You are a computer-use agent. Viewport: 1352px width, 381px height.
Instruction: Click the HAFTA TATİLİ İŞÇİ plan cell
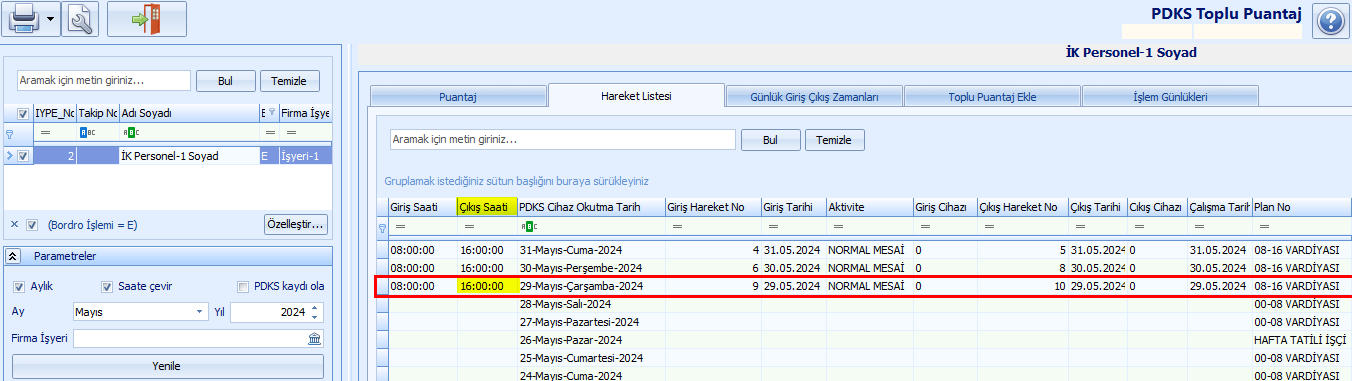click(1301, 340)
